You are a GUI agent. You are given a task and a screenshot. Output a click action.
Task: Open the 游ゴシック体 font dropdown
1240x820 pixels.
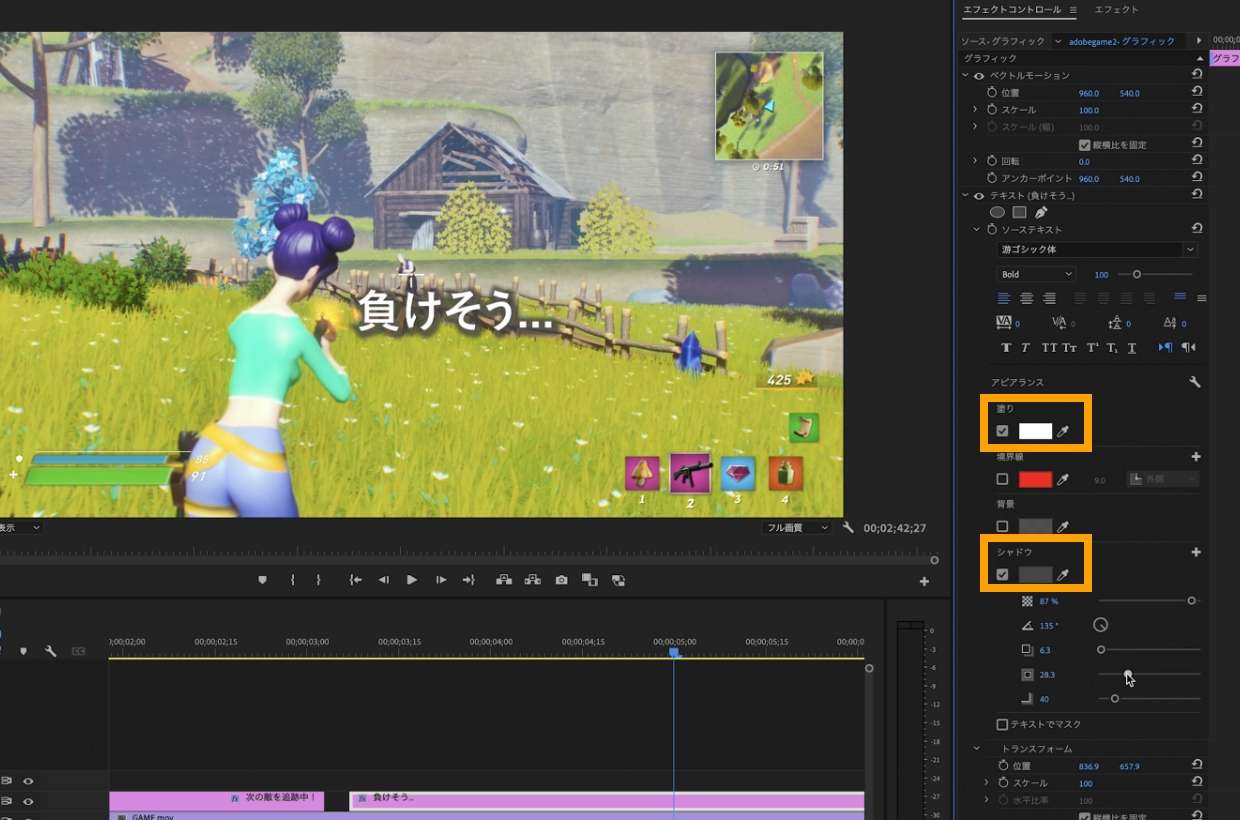tap(1097, 249)
